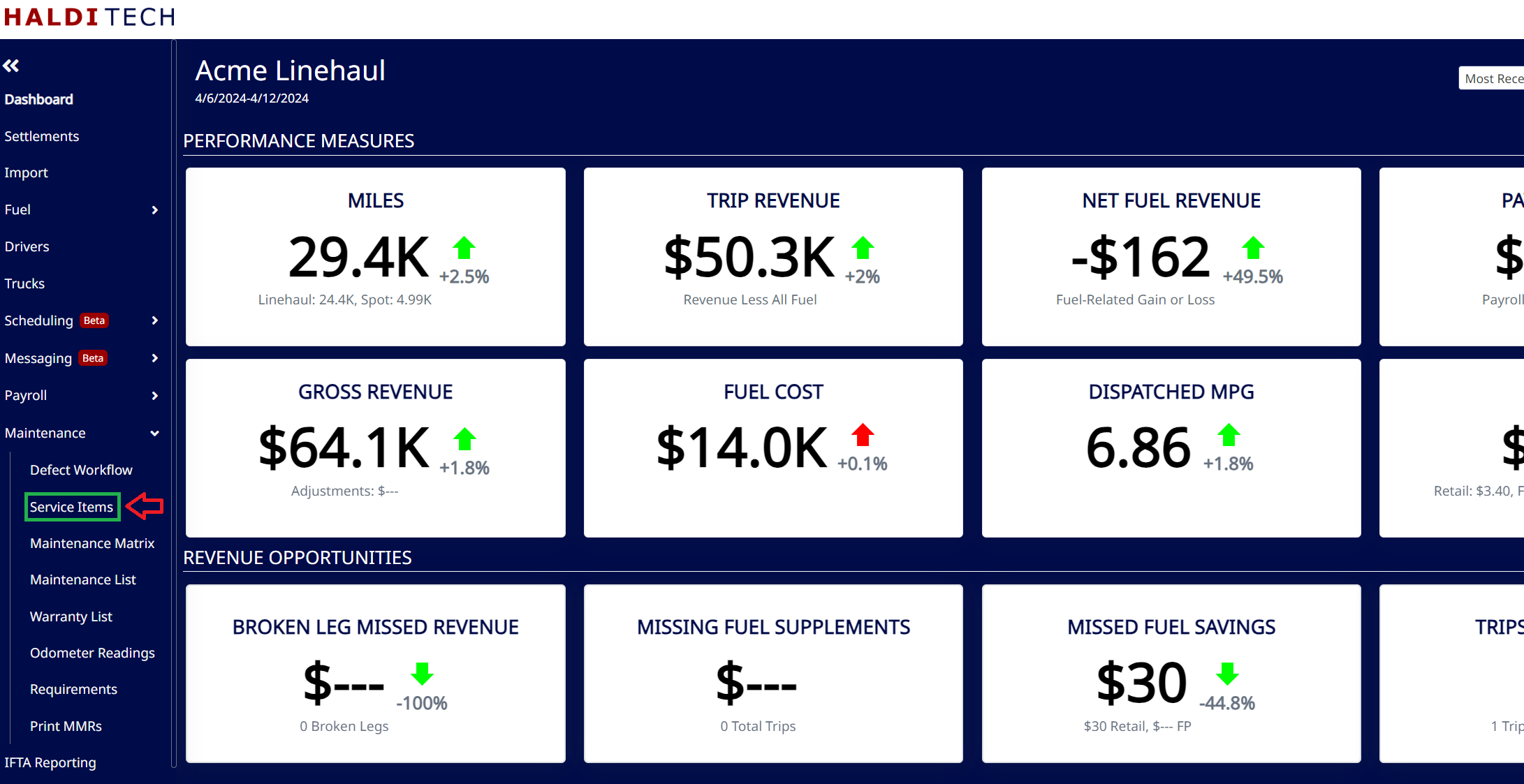Click Fuel Cost red up arrow
Viewport: 1524px width, 784px height.
coord(863,435)
